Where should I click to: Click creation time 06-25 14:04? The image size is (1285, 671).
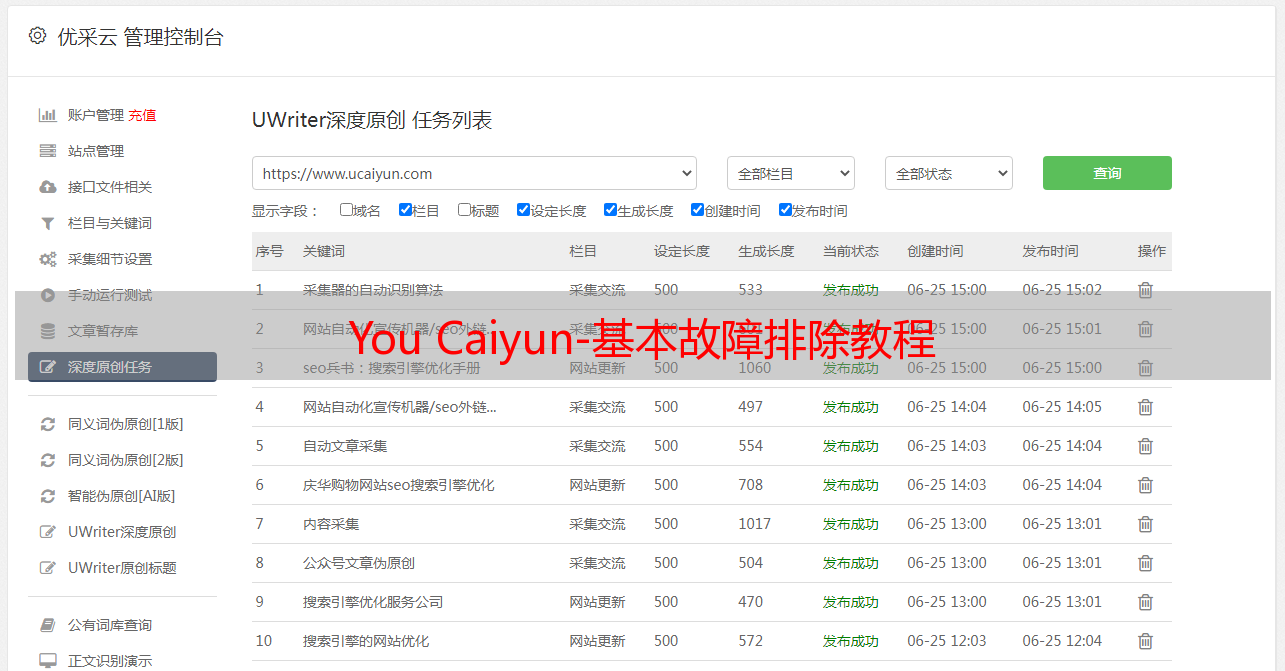[947, 407]
